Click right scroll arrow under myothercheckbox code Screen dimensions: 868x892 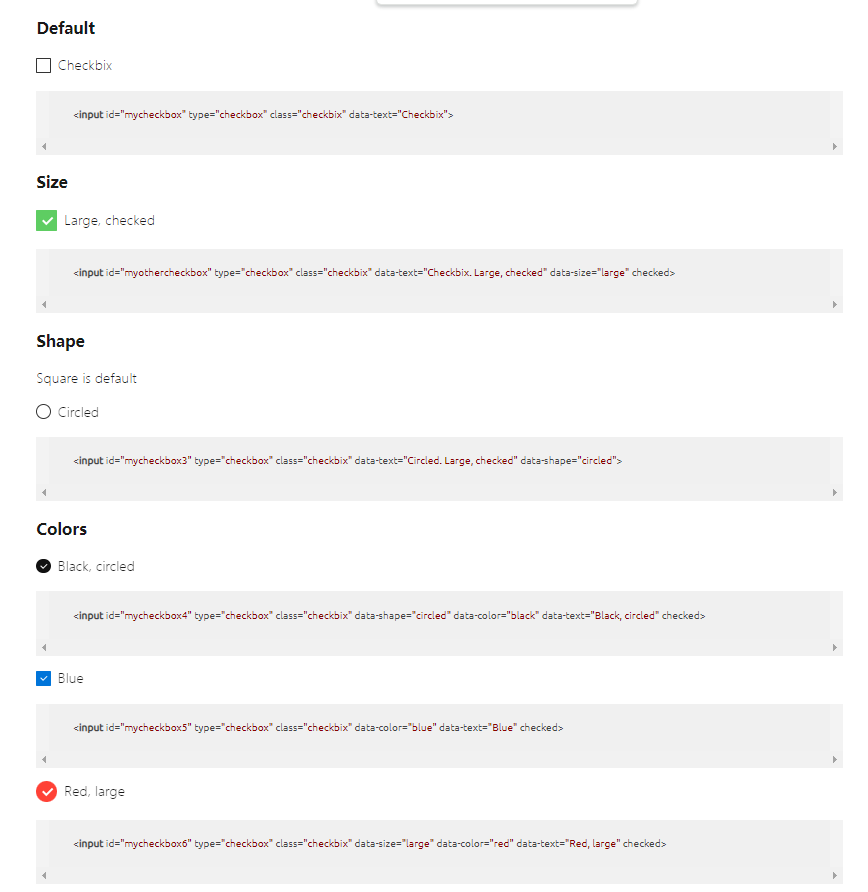click(x=834, y=304)
